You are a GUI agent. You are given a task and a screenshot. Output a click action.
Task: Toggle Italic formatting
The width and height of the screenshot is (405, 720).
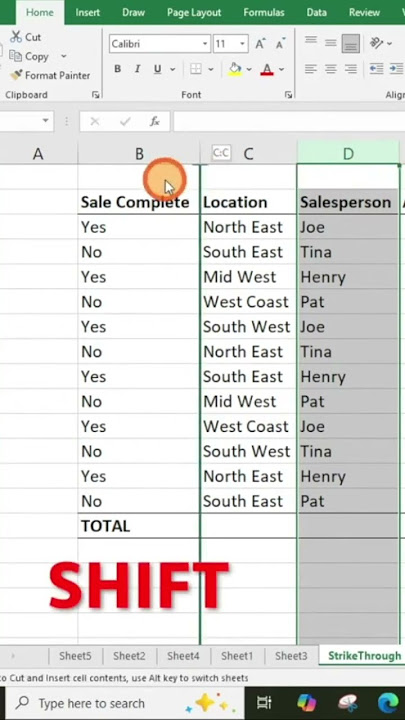point(137,69)
